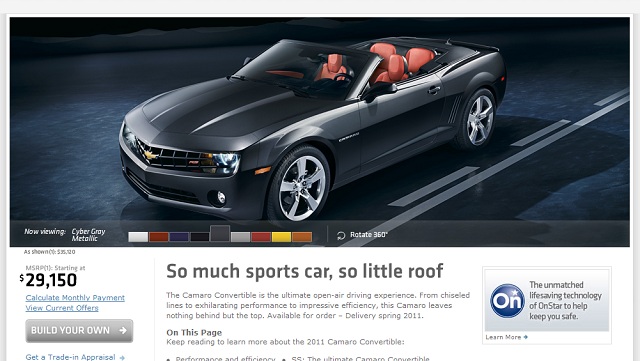Click the arrow beside Learn More
The image size is (640, 361).
click(x=526, y=337)
